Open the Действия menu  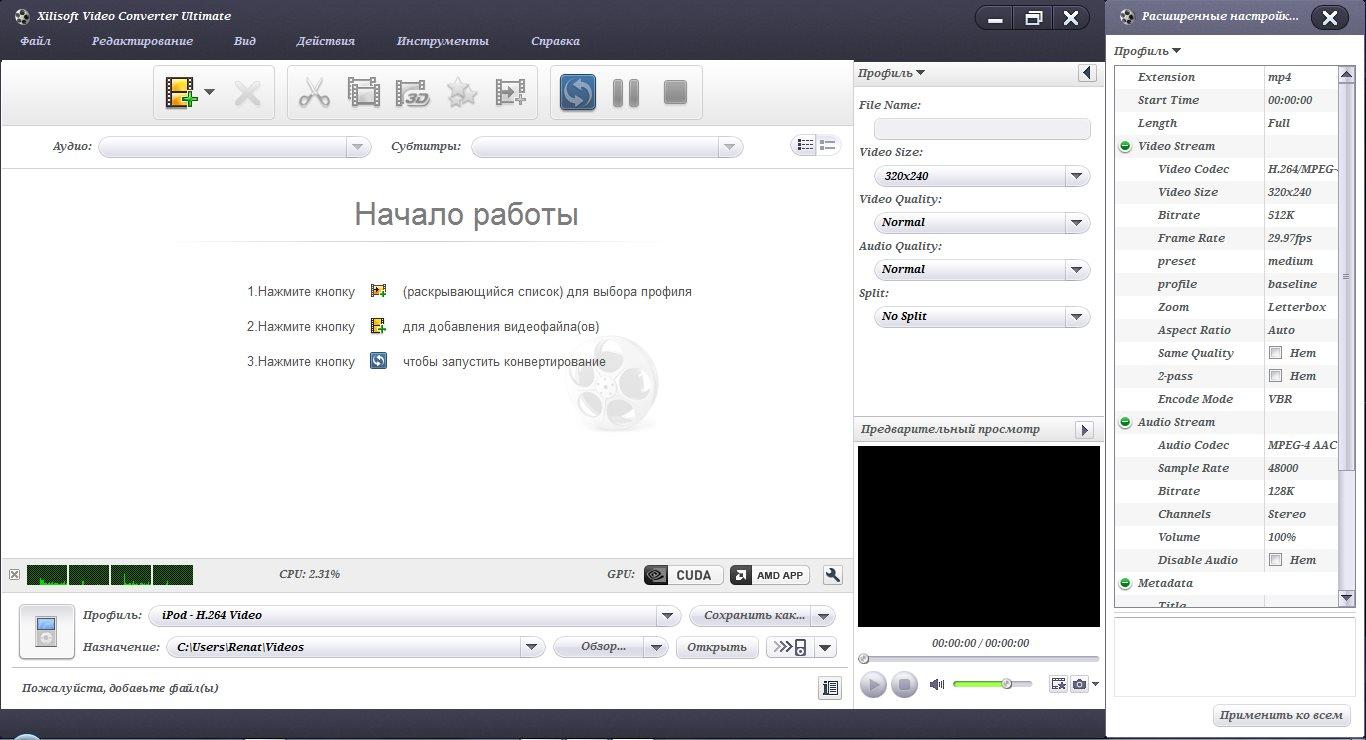325,41
